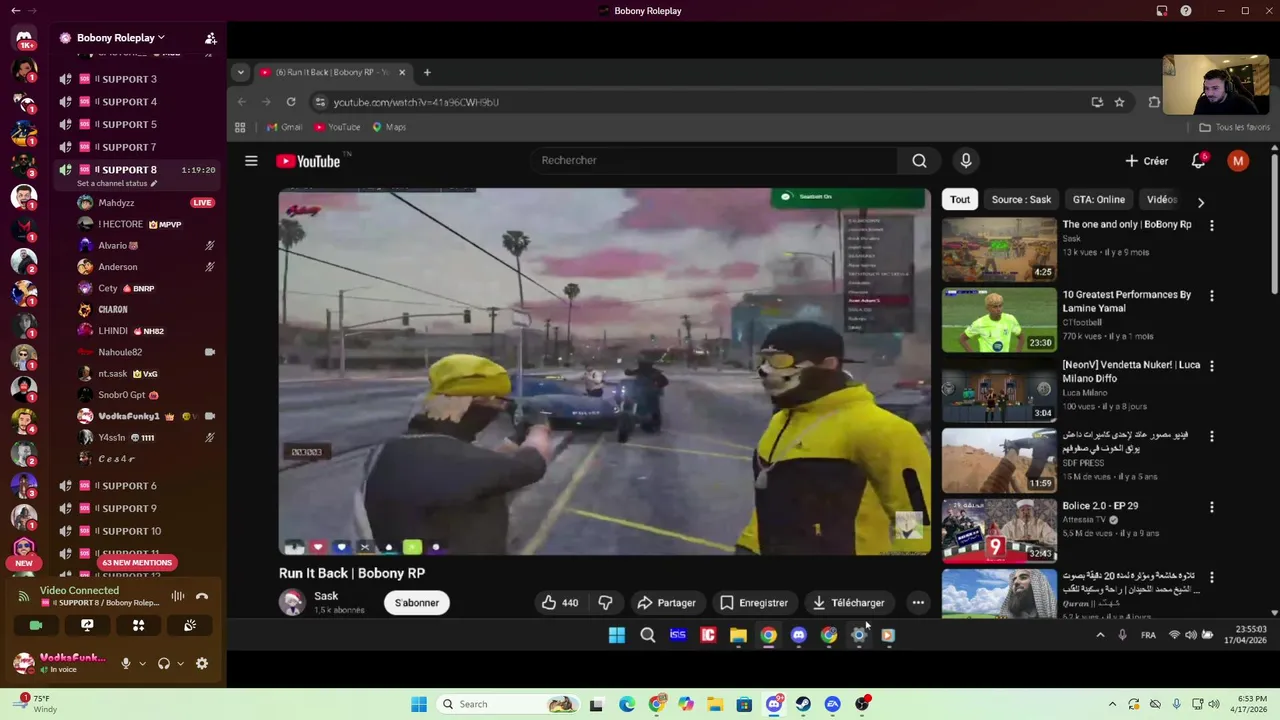
Task: Open the invite people icon beside Bobony Roleplay
Action: 210,38
